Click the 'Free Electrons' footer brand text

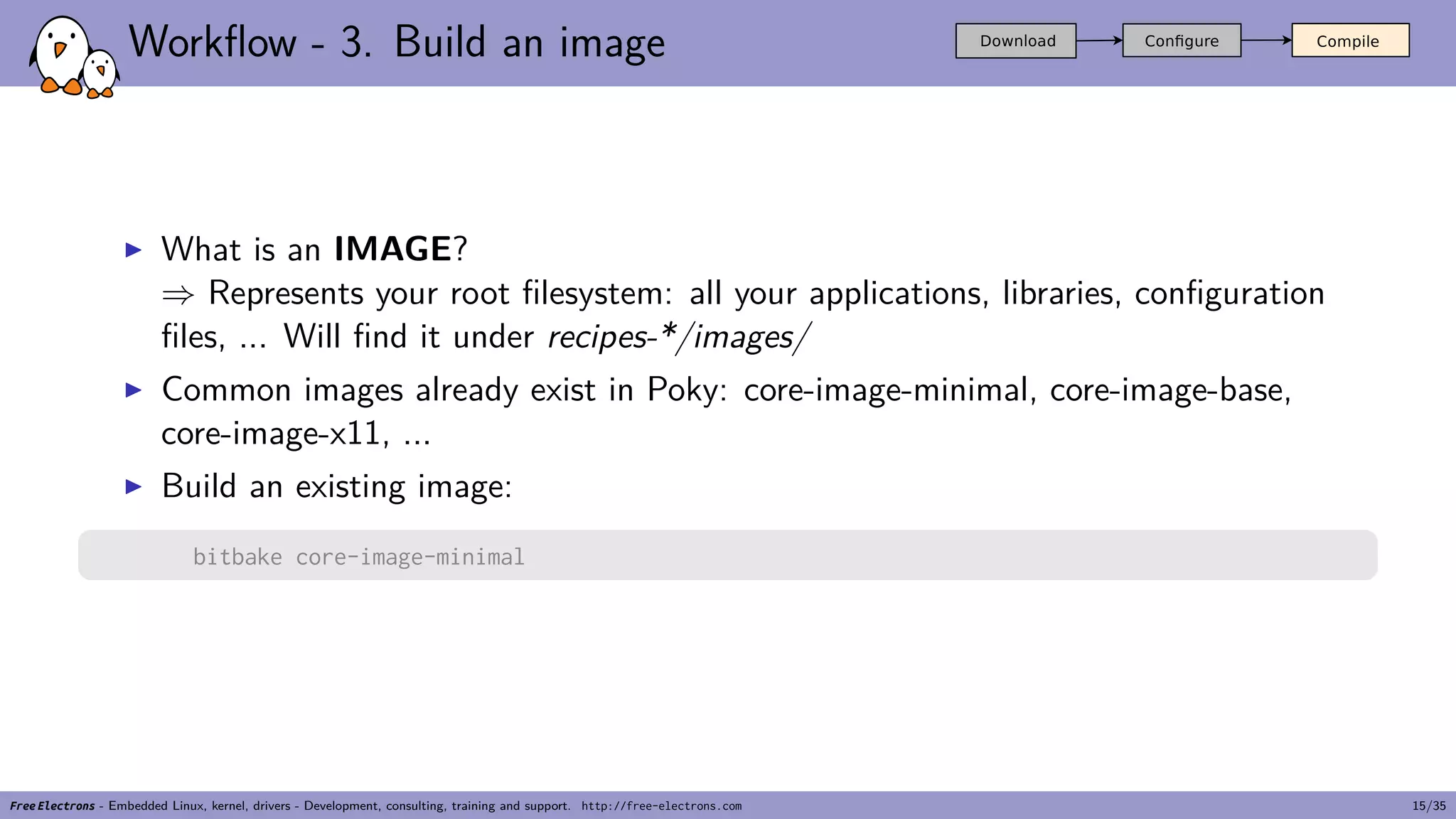coord(52,806)
